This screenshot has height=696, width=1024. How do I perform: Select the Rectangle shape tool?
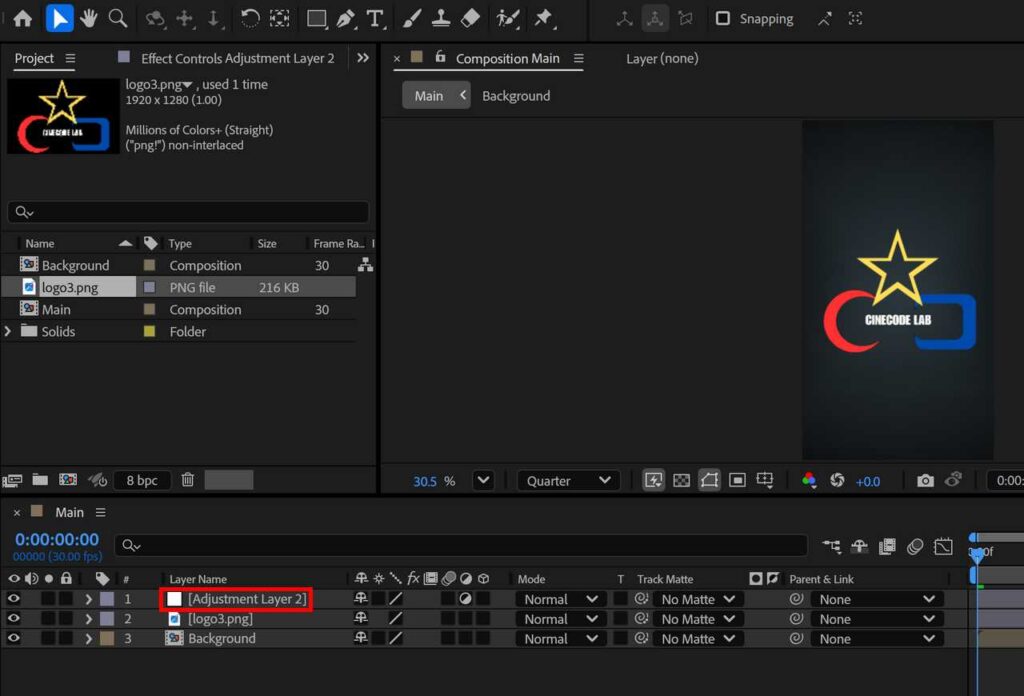317,18
